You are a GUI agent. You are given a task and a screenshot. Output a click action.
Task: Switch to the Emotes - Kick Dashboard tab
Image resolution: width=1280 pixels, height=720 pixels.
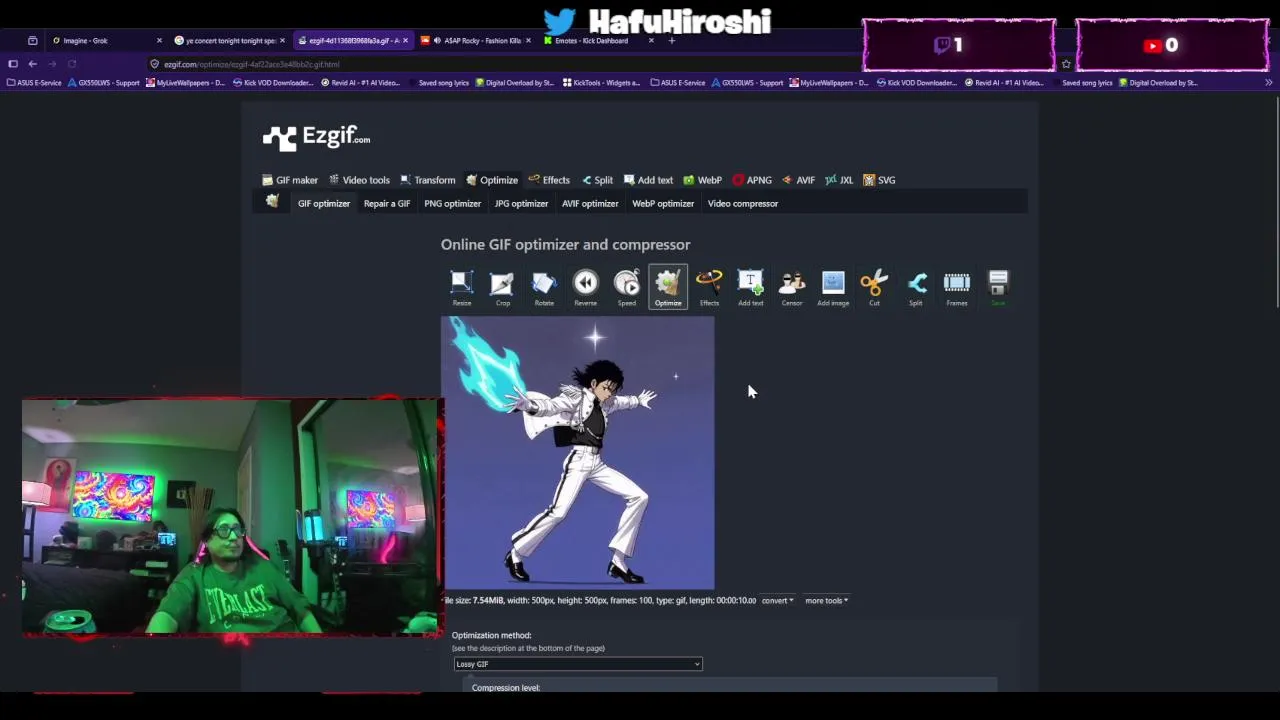pyautogui.click(x=598, y=40)
